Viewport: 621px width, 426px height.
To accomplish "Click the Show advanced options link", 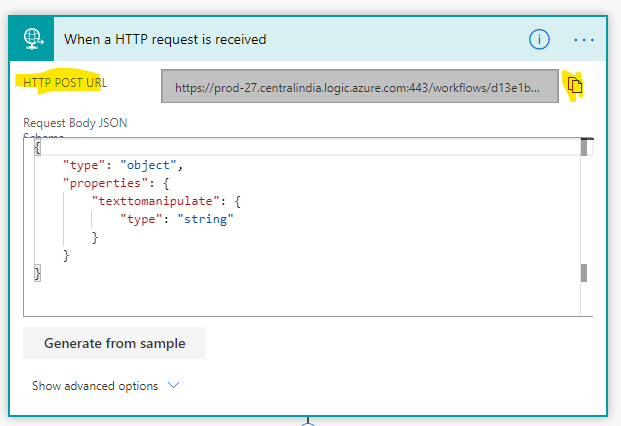I will [95, 385].
